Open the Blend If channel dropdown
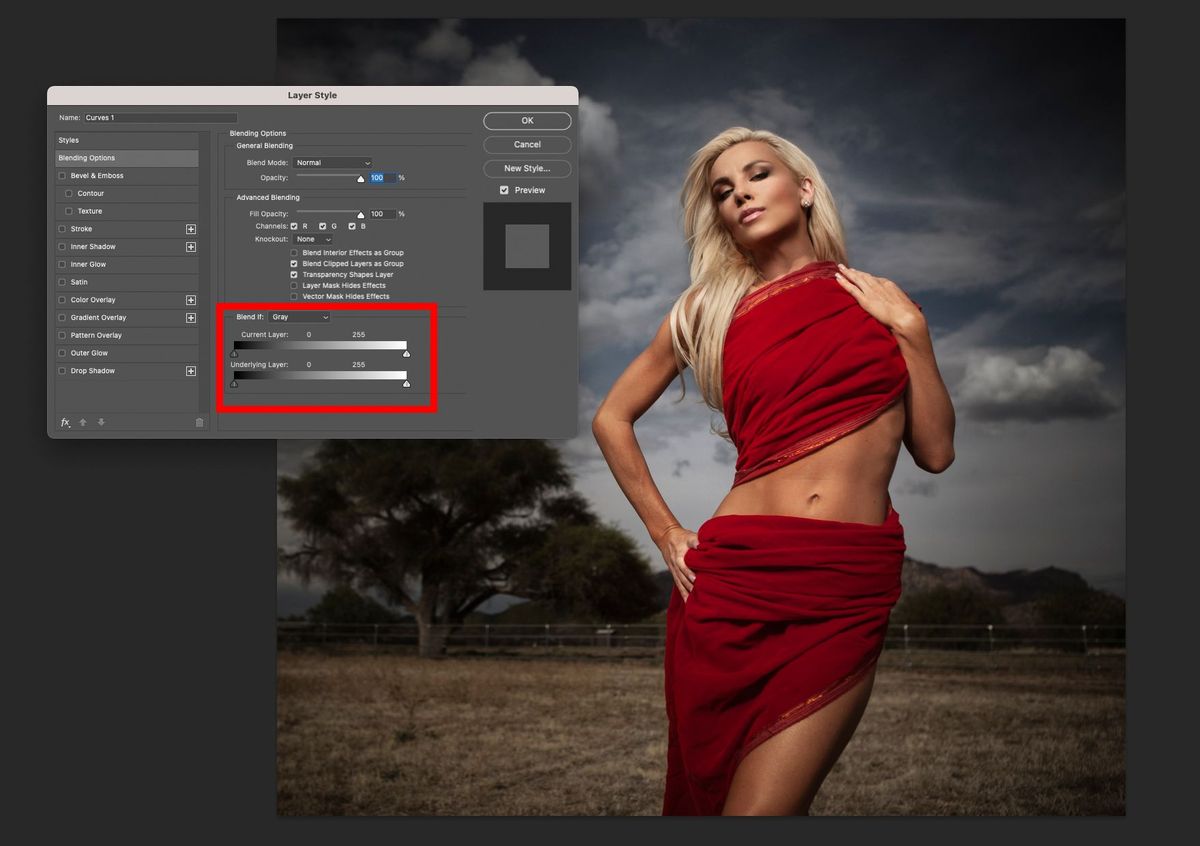The width and height of the screenshot is (1200, 846). (x=300, y=317)
